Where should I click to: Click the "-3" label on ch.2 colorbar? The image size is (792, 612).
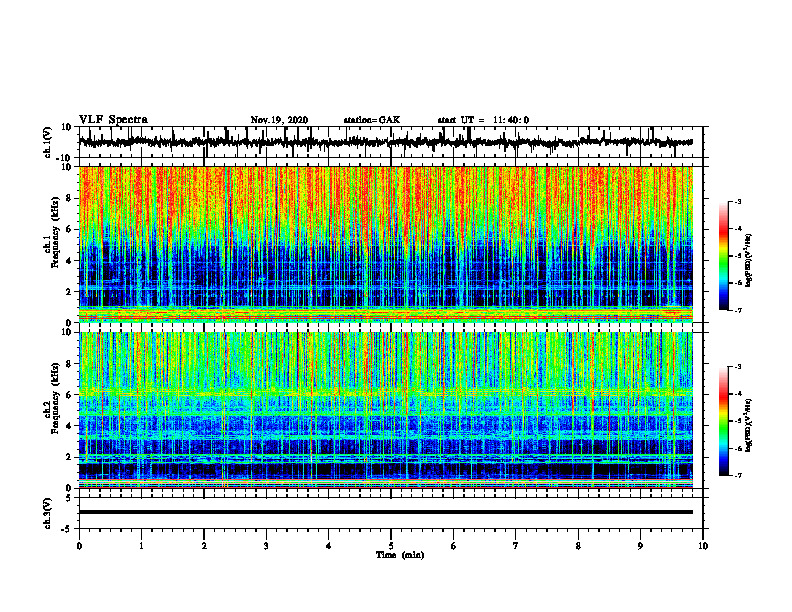click(737, 367)
